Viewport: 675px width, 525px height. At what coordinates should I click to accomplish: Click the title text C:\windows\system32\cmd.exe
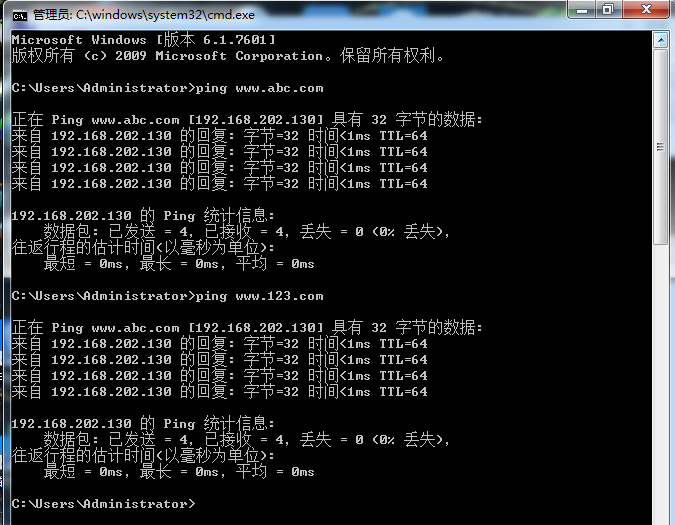165,15
